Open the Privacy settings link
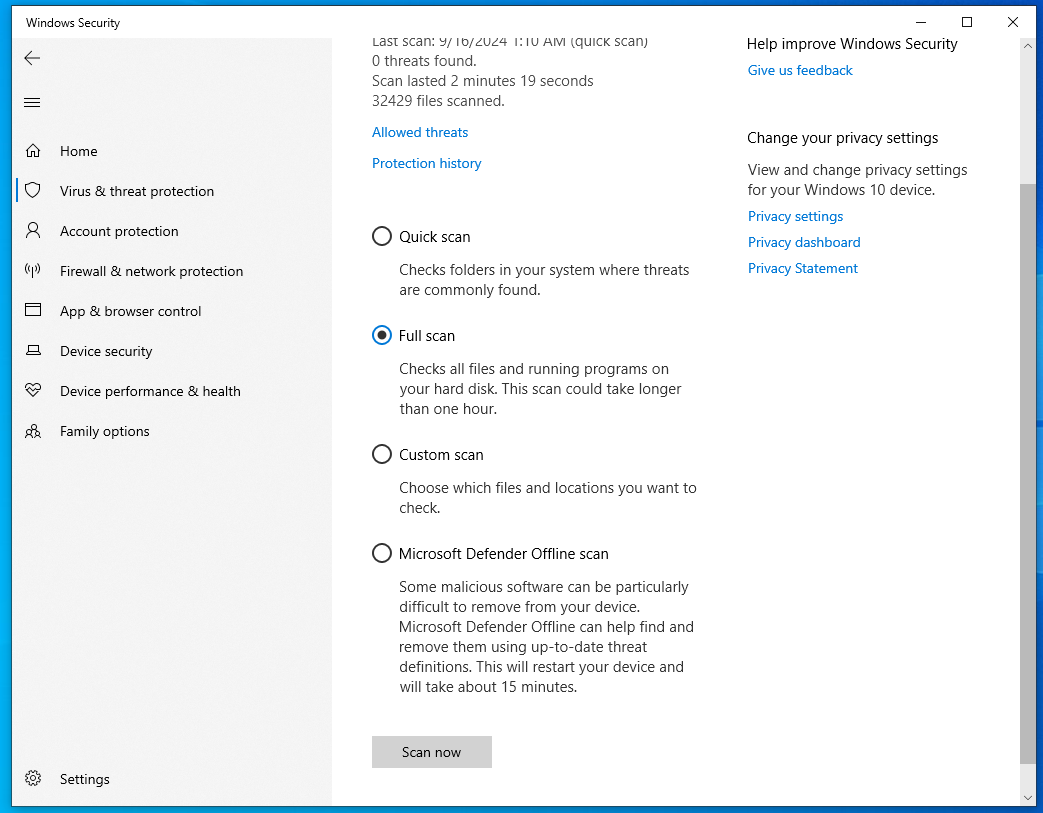 pos(795,216)
